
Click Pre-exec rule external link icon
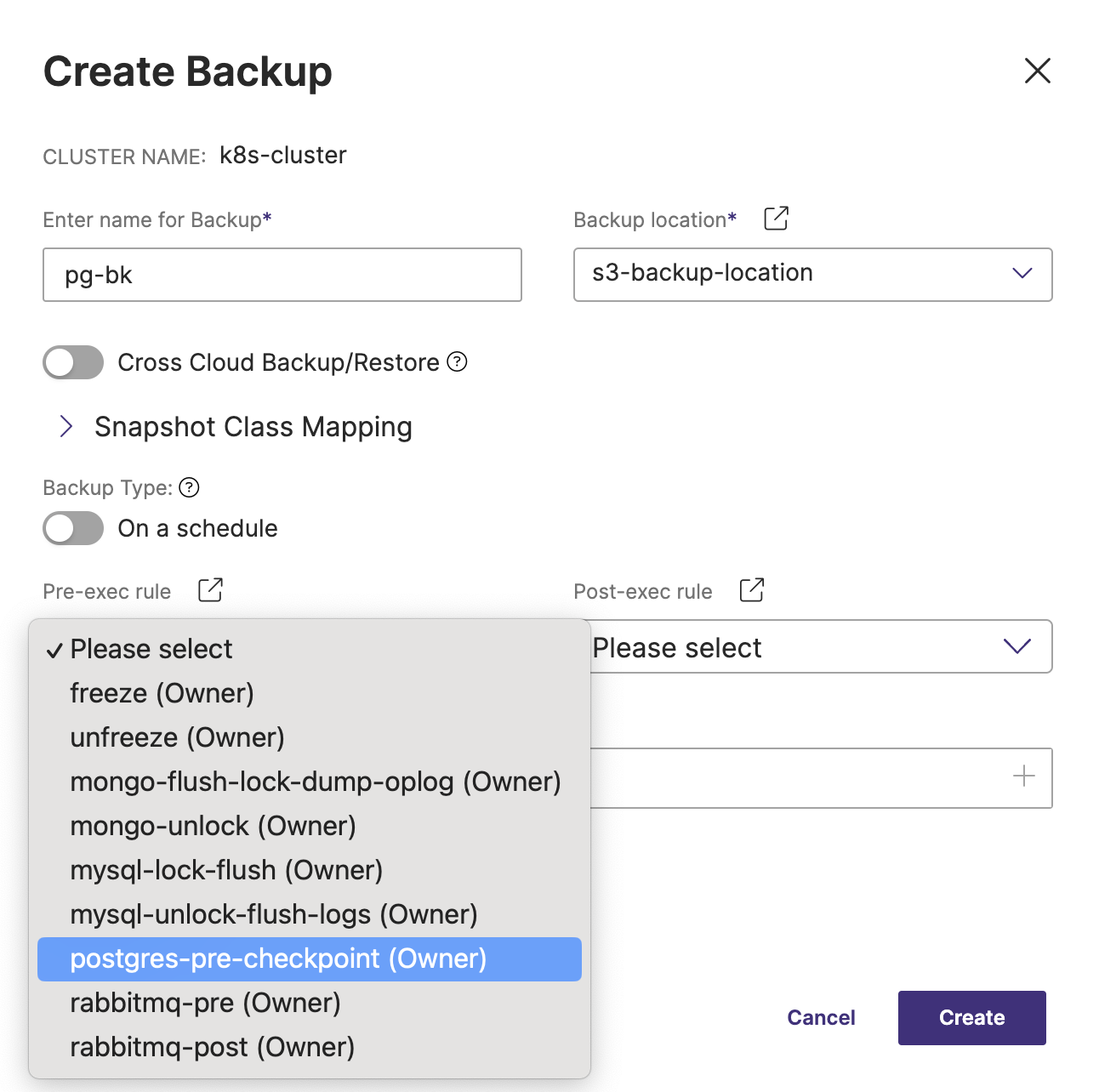click(210, 590)
